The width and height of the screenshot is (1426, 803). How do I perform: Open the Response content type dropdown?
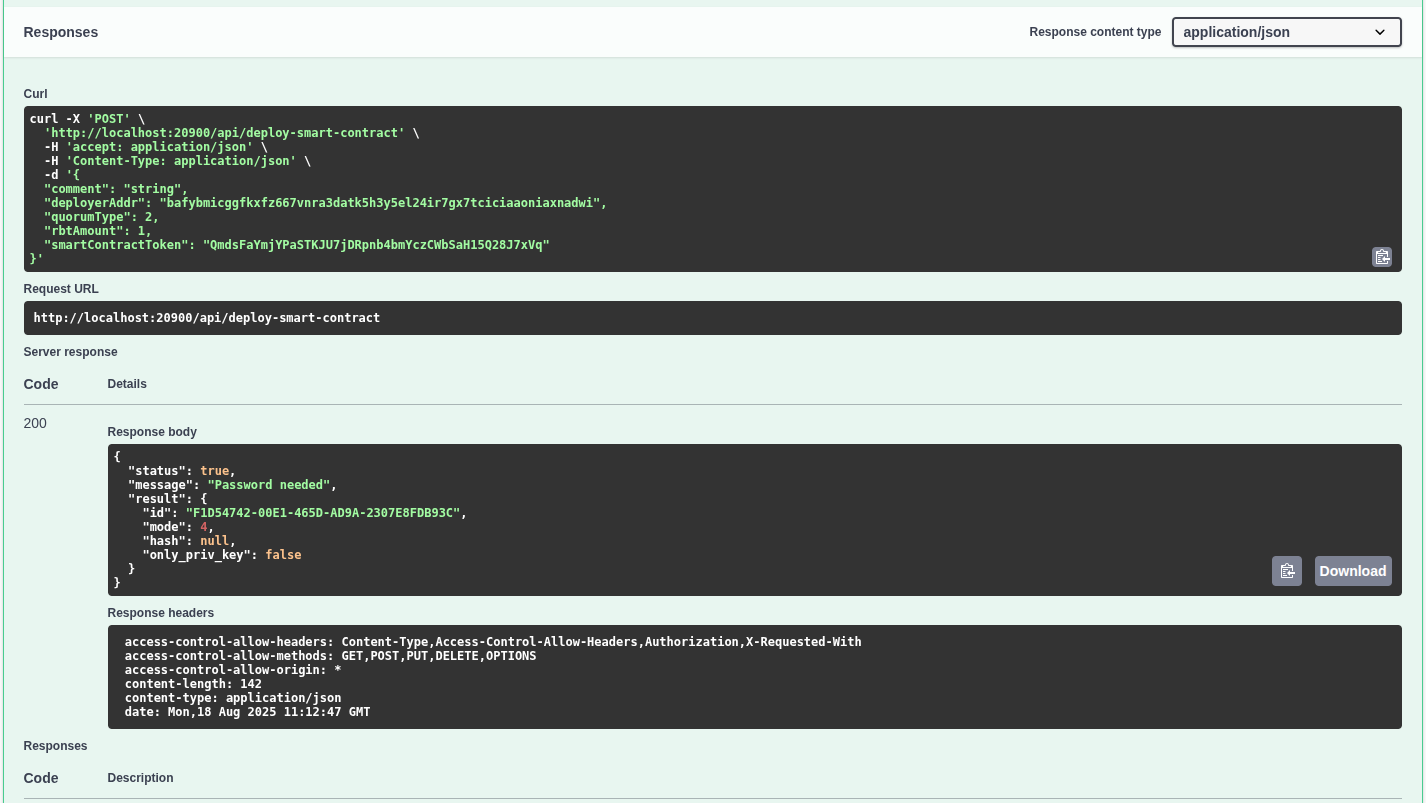[x=1286, y=32]
